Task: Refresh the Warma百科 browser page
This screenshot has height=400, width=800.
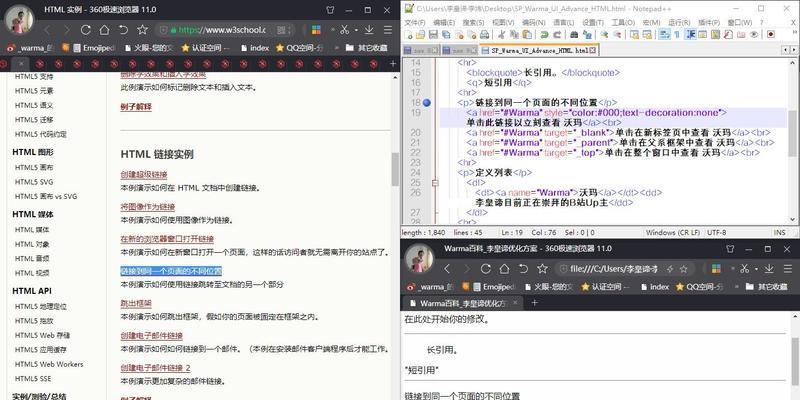Action: pyautogui.click(x=486, y=268)
